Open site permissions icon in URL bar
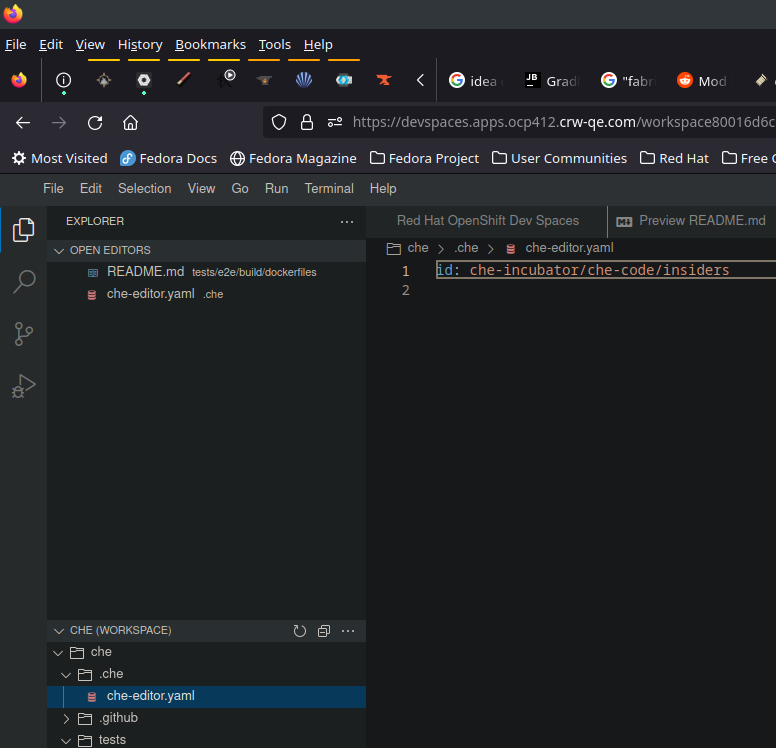This screenshot has height=748, width=776. coord(335,122)
